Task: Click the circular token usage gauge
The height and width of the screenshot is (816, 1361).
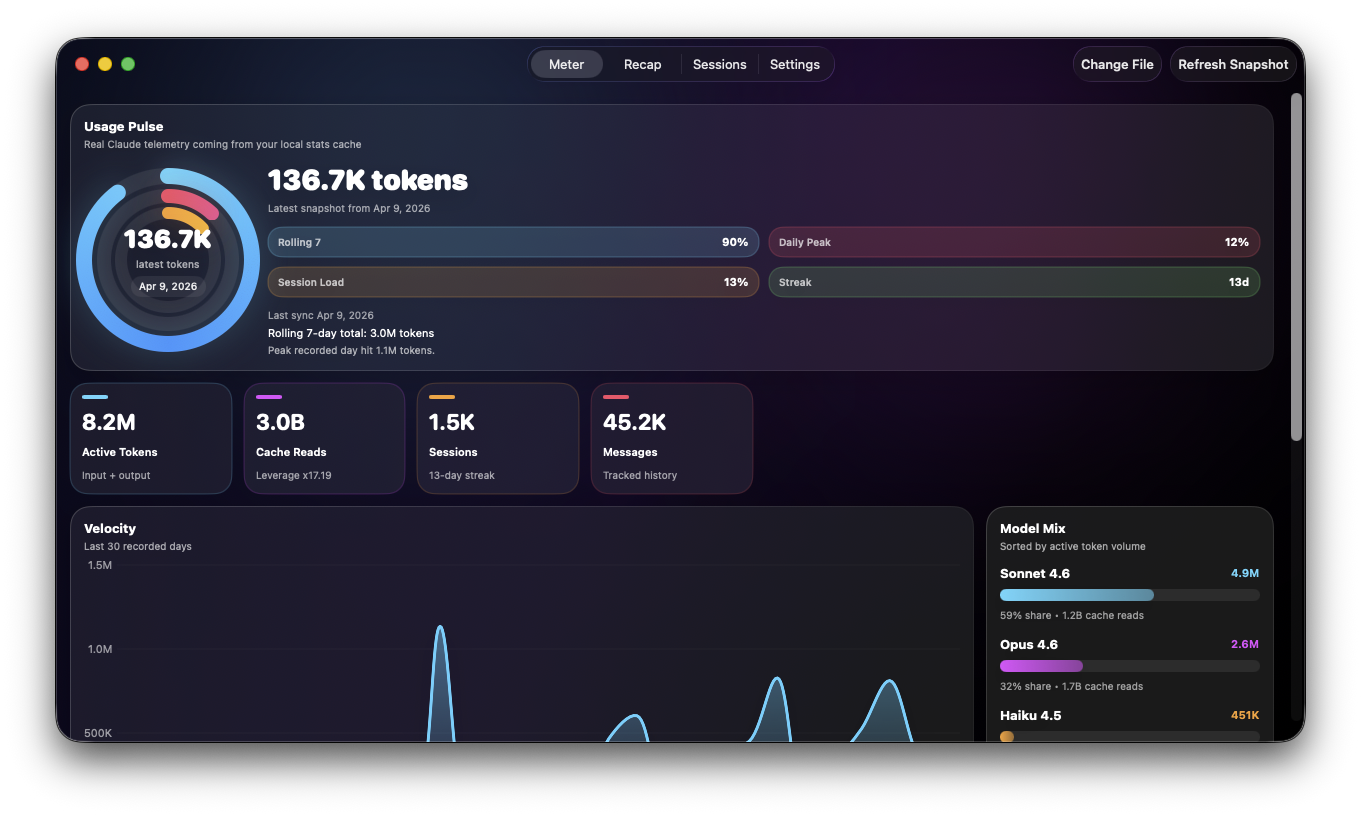Action: [x=168, y=260]
